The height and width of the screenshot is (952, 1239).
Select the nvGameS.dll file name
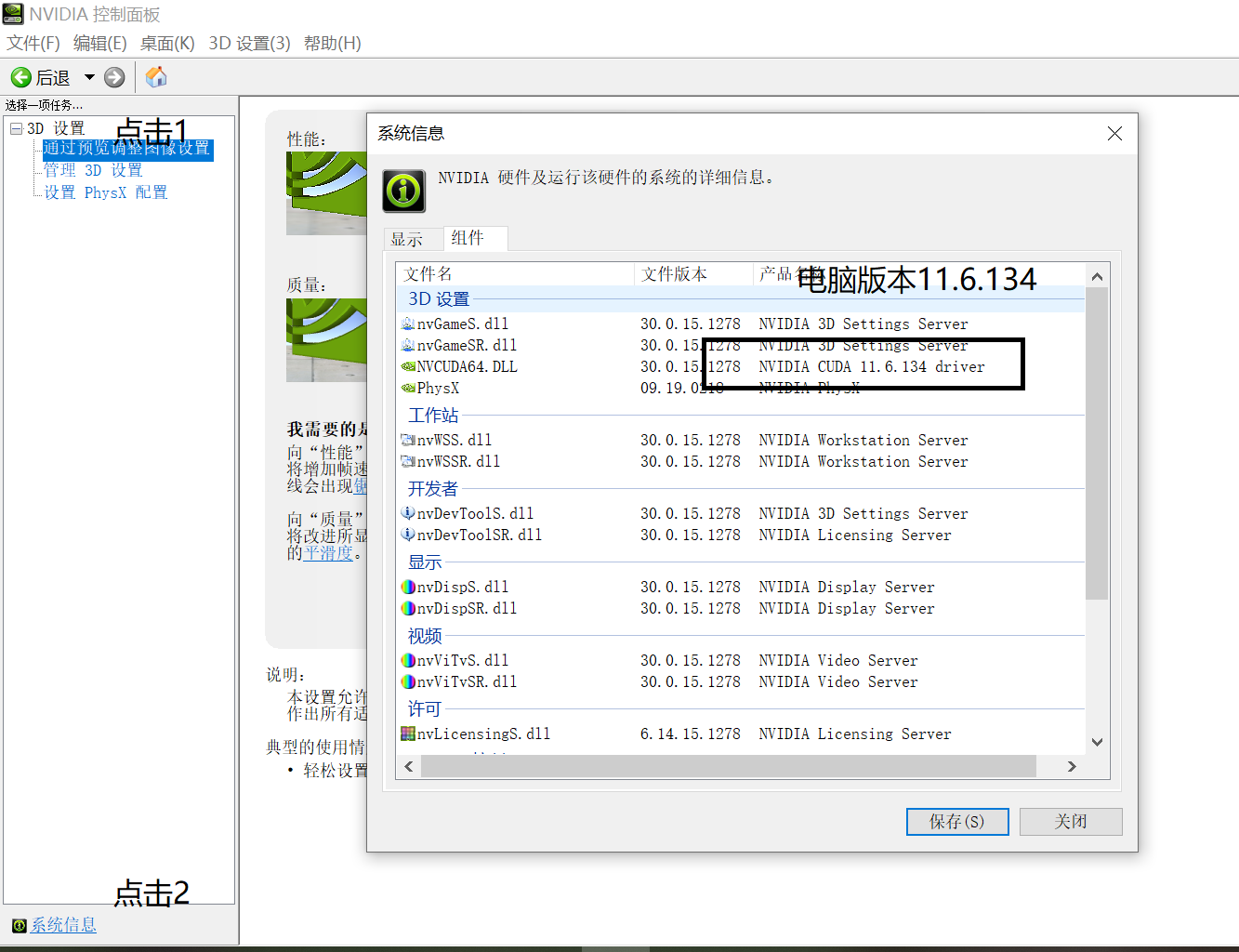pyautogui.click(x=463, y=324)
